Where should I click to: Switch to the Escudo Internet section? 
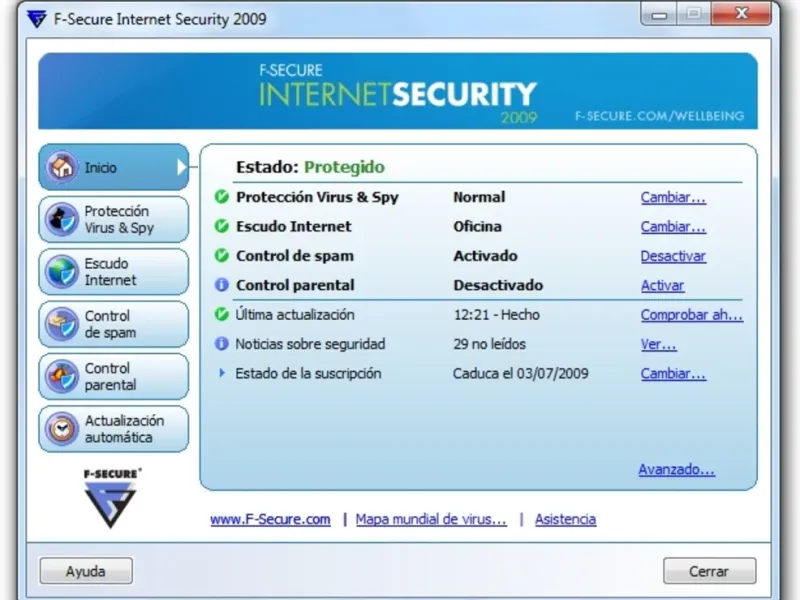114,271
